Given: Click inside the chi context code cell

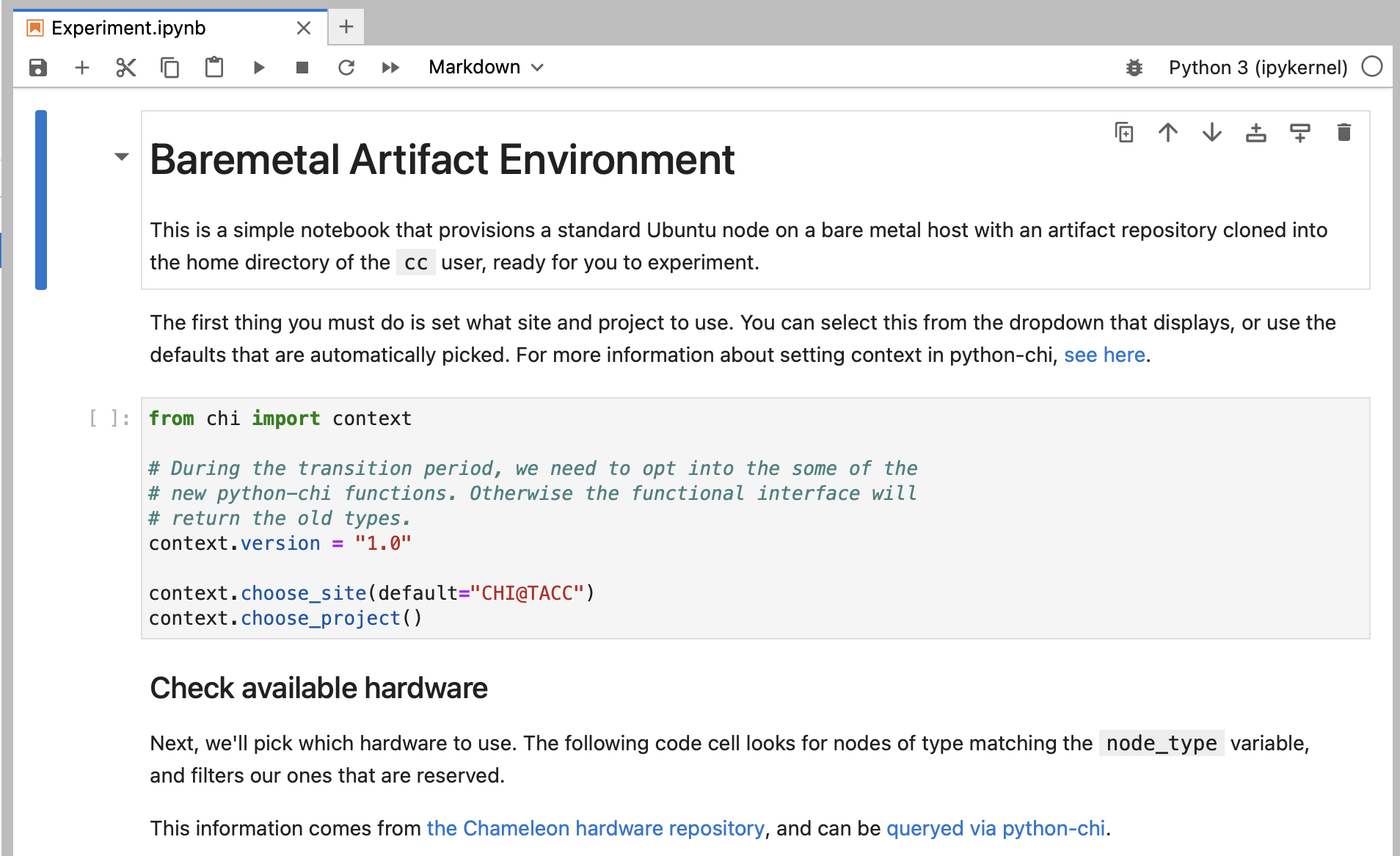Looking at the screenshot, I should pos(756,518).
